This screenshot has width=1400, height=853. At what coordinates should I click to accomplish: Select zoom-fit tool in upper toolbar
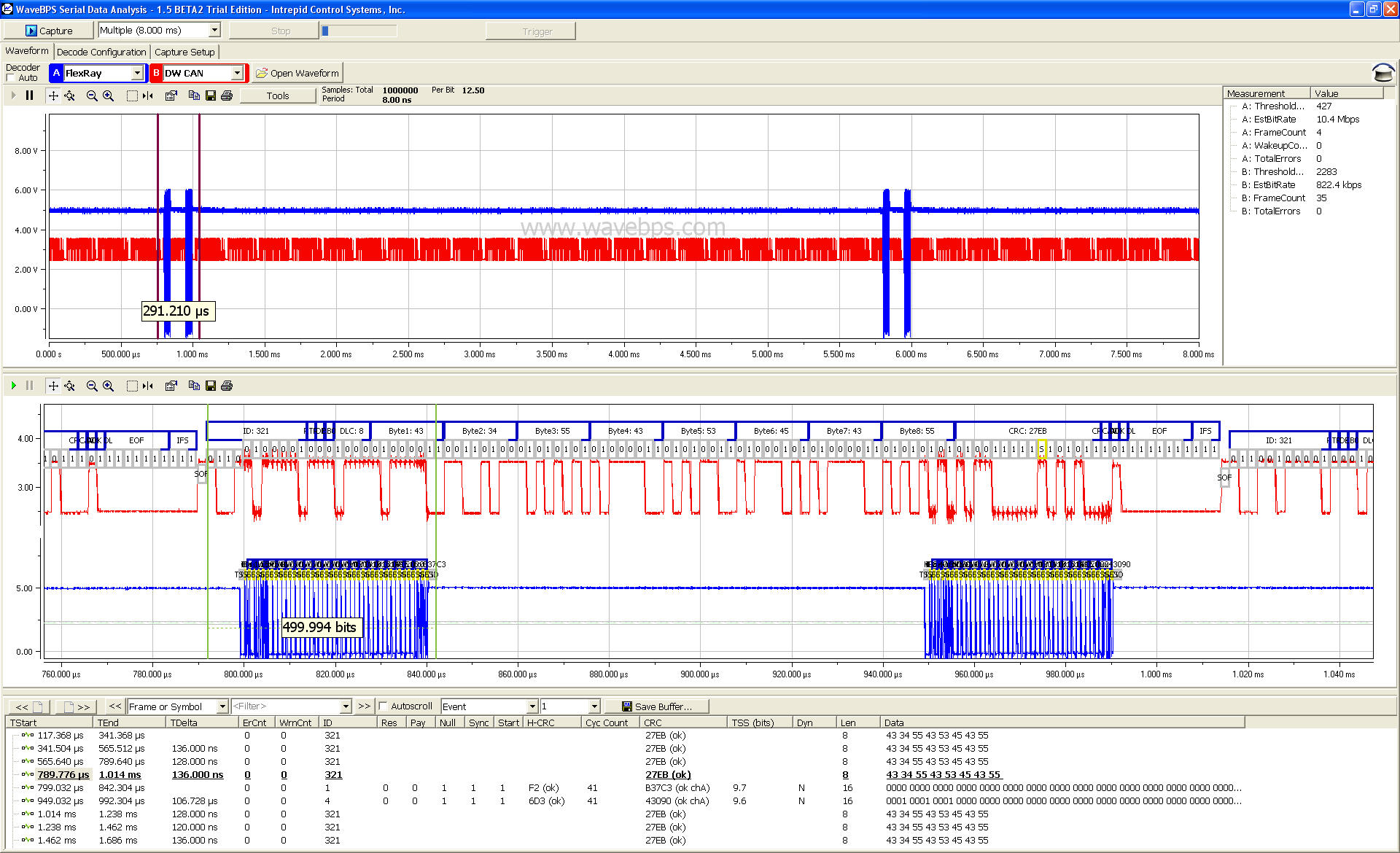coord(70,96)
